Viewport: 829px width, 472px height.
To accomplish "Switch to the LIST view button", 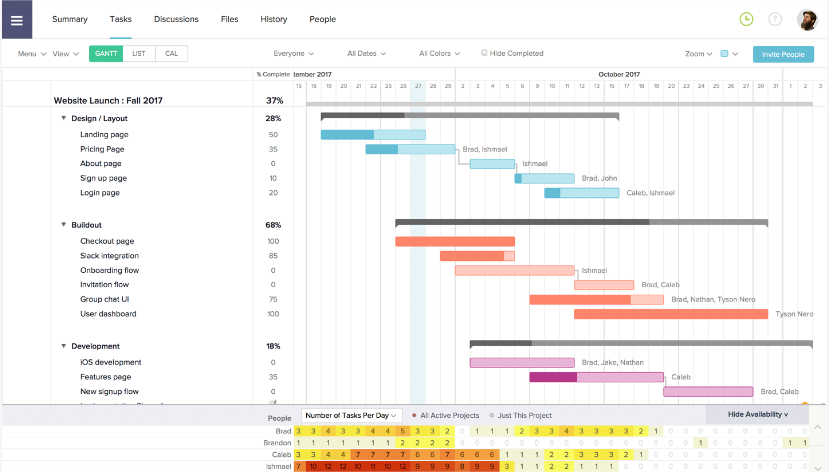I will 139,54.
